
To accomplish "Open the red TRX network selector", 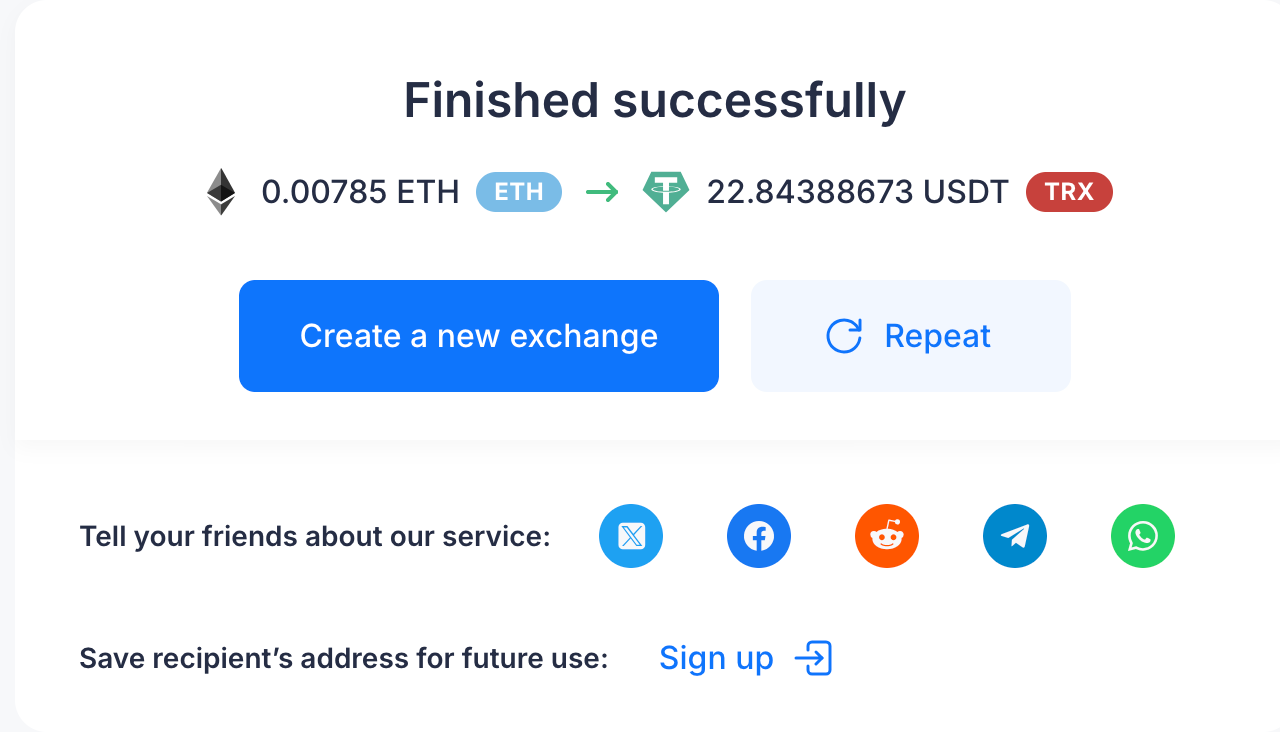I will point(1069,191).
